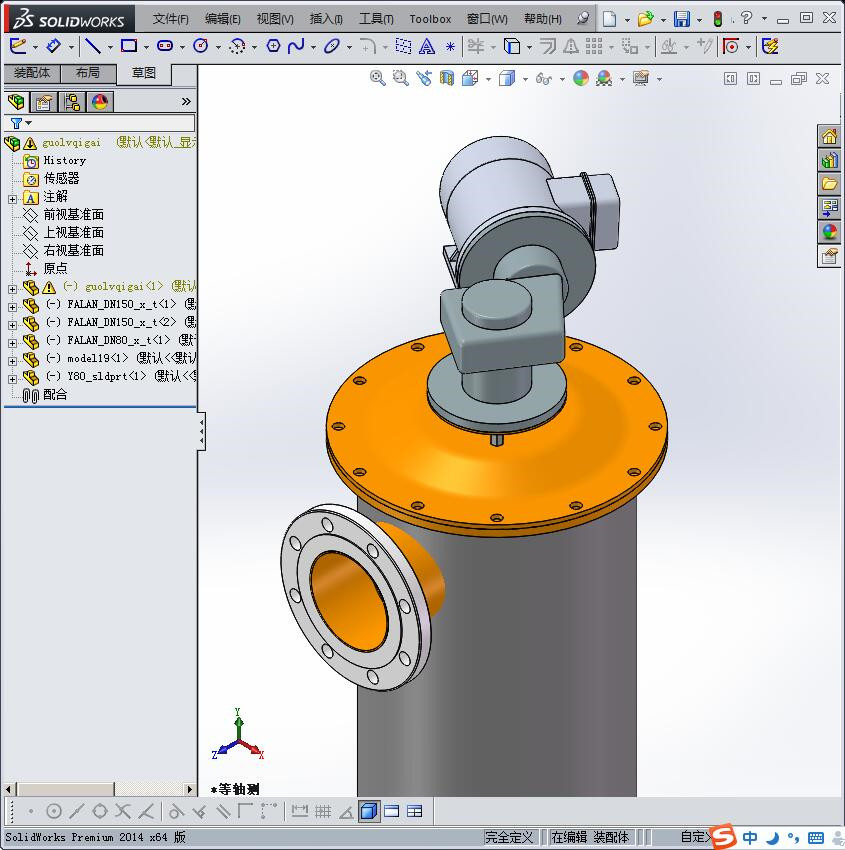845x850 pixels.
Task: Open SolidWorks Resources home pane
Action: coord(829,137)
